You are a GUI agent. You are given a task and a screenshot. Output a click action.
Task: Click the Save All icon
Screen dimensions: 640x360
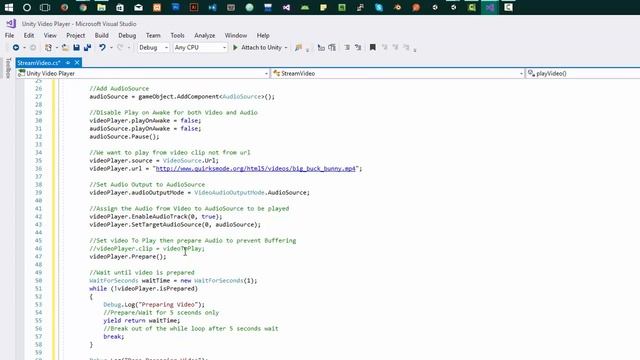coord(87,48)
